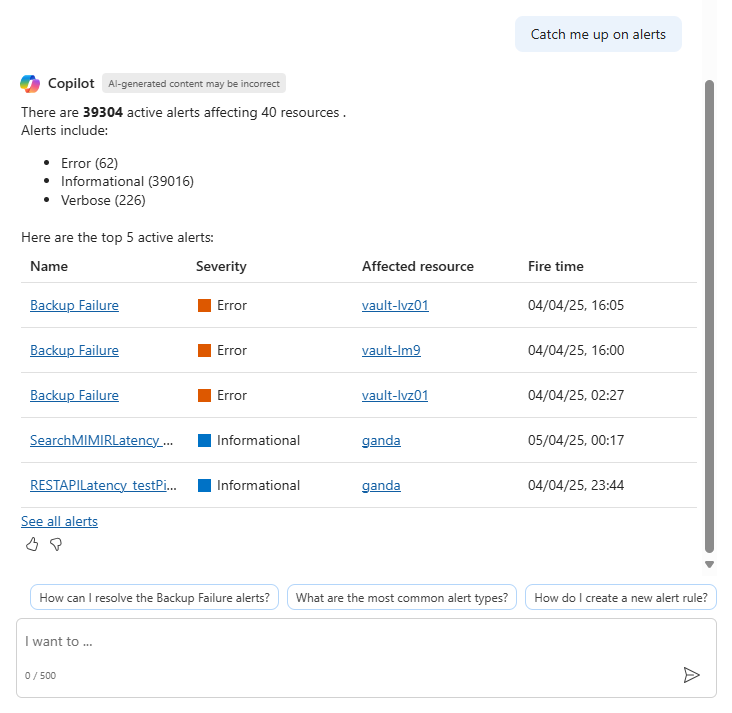Select 'What are the most common alert types?' suggestion
This screenshot has height=713, width=732.
402,598
